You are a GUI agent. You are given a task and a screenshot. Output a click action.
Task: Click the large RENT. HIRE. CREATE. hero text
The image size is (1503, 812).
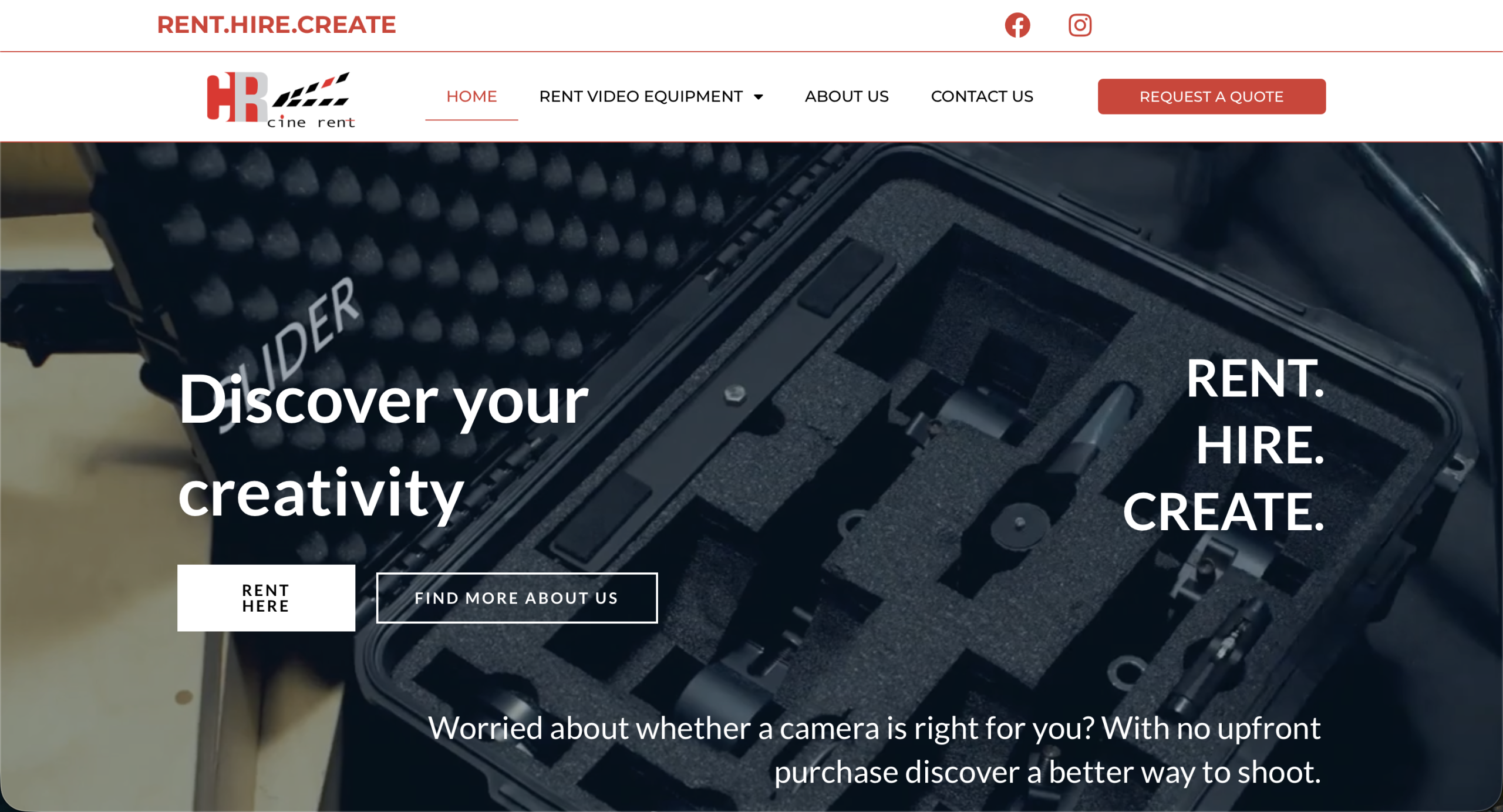(x=1223, y=444)
